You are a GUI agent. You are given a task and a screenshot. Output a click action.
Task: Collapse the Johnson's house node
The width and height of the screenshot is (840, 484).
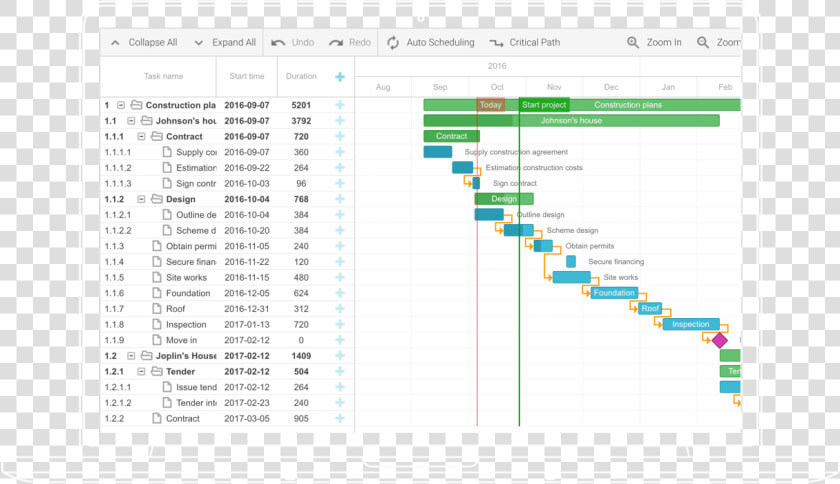pyautogui.click(x=131, y=121)
